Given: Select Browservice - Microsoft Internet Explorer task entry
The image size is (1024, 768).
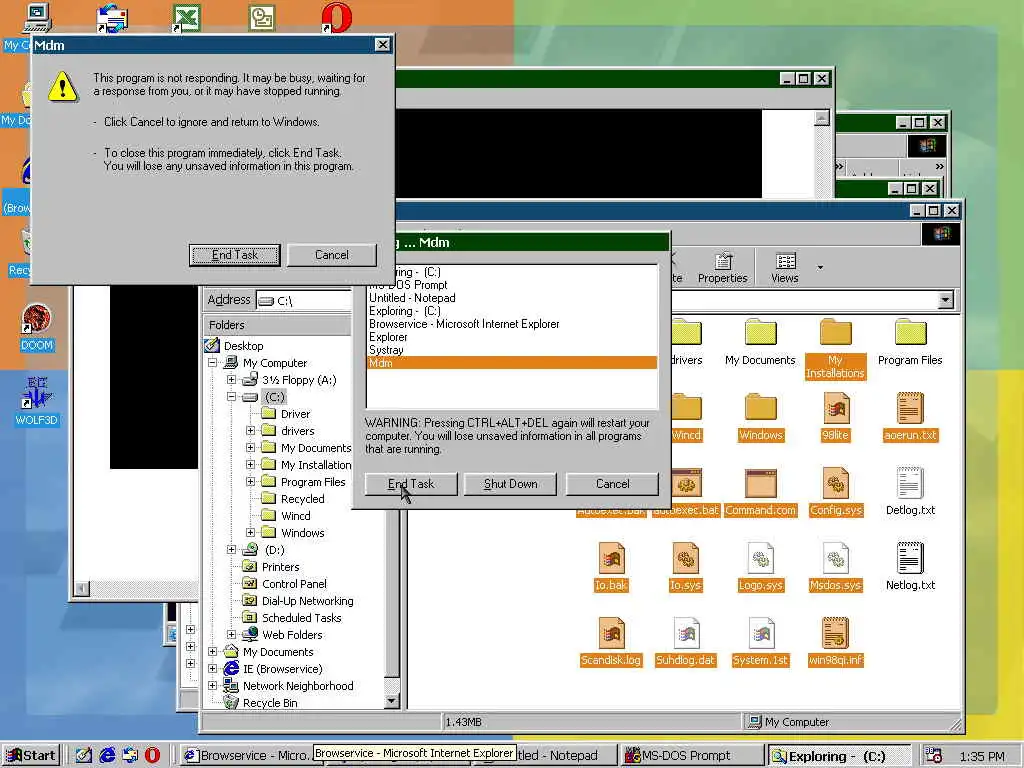Looking at the screenshot, I should (464, 324).
